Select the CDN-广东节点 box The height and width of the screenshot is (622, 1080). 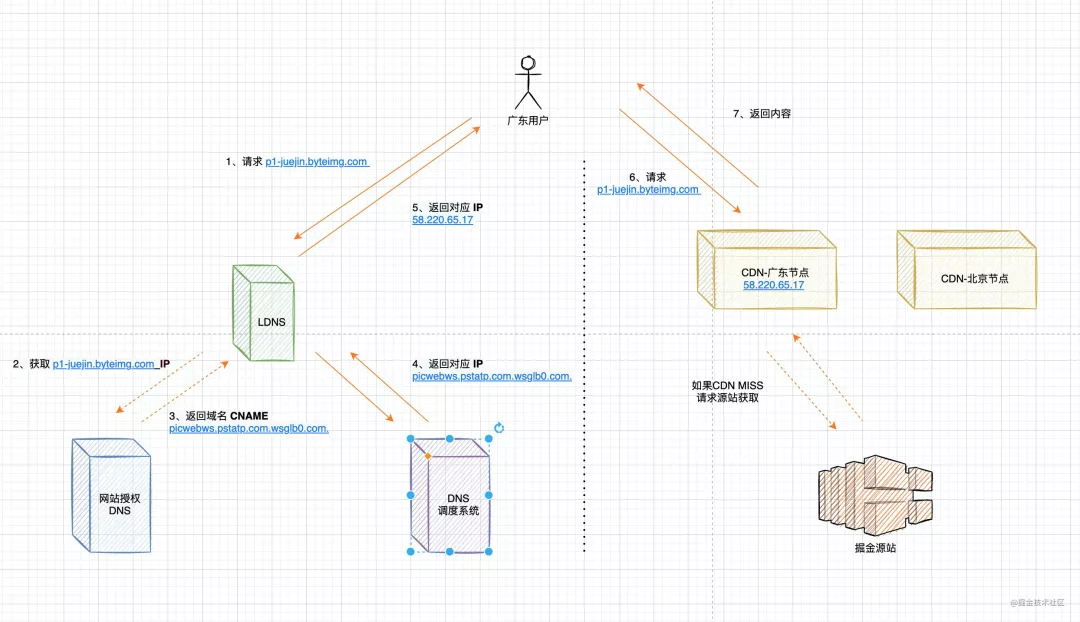tap(767, 269)
